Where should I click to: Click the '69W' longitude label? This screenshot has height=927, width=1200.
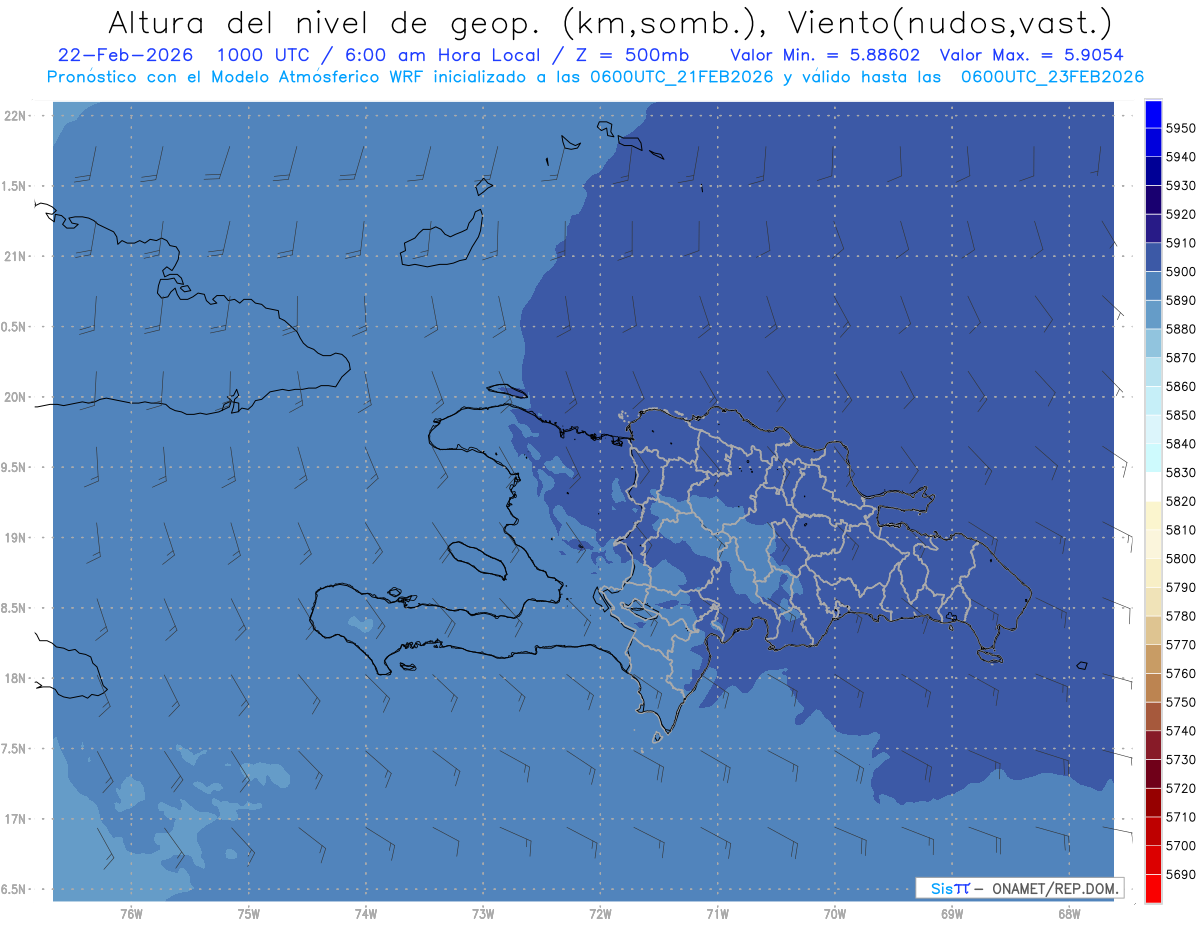[x=952, y=914]
